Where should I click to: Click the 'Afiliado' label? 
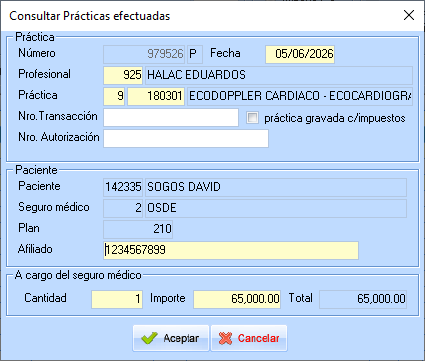[35, 249]
